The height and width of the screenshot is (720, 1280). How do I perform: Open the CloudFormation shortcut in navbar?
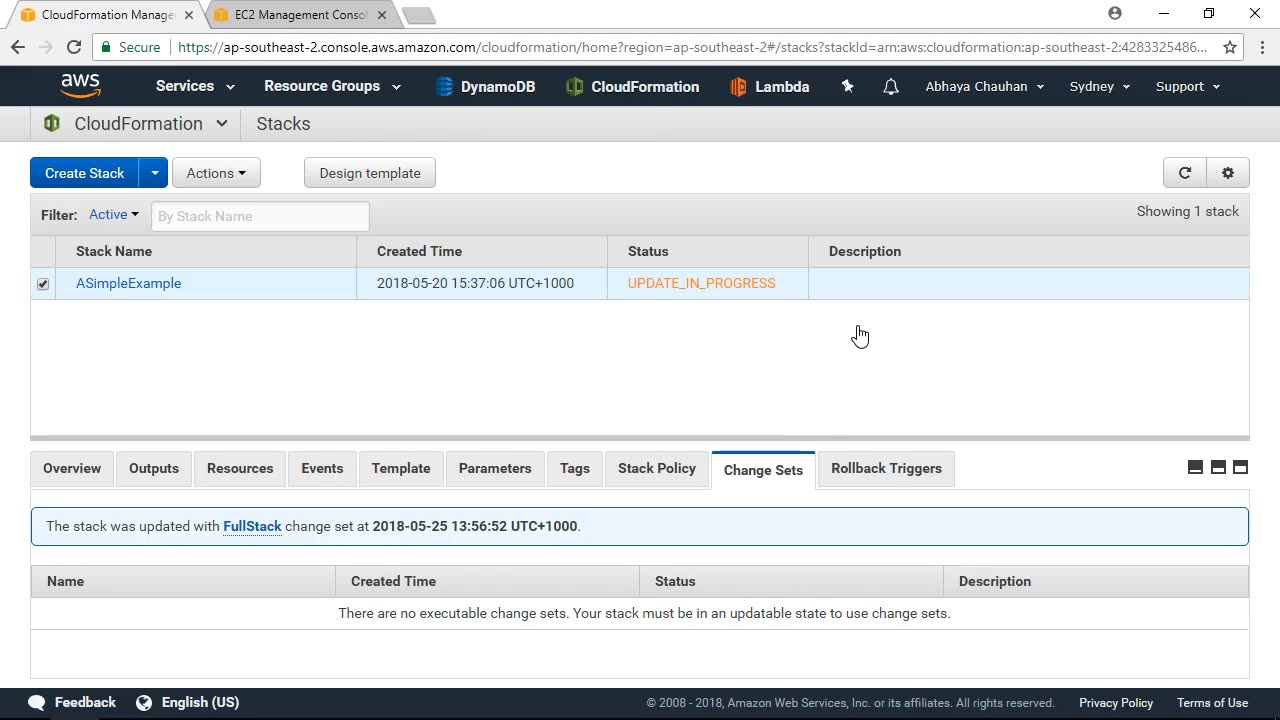pos(632,87)
